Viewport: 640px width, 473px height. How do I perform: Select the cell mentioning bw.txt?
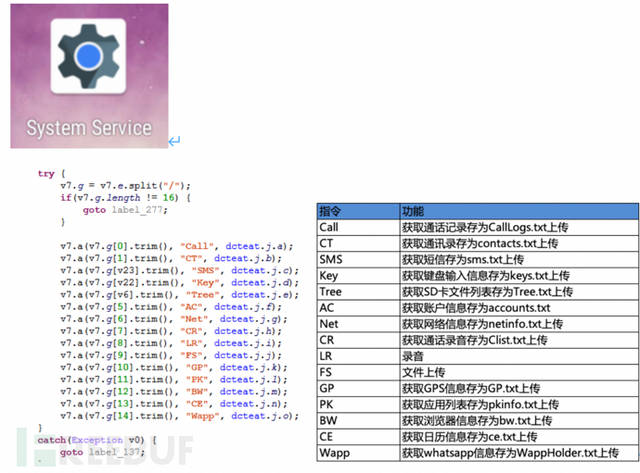click(519, 420)
